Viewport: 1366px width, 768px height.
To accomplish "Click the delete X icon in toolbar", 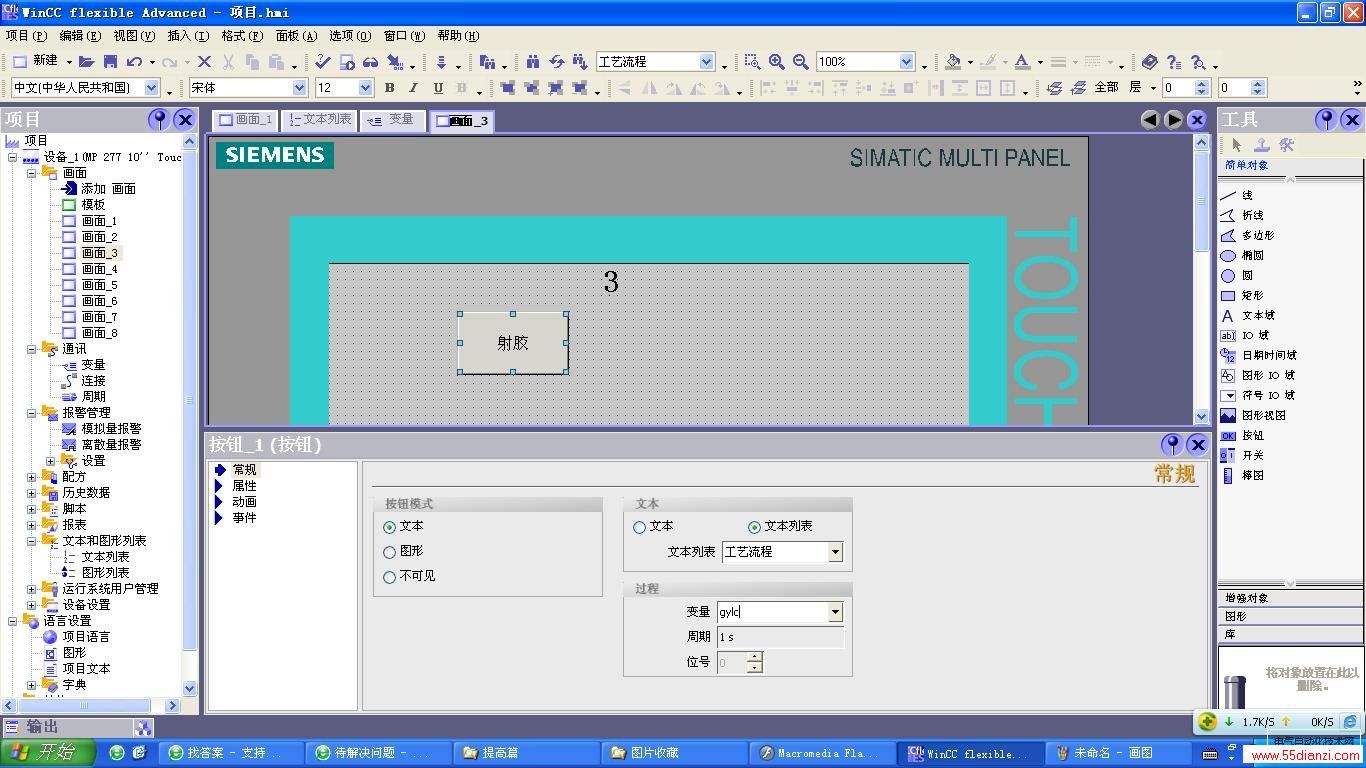I will pyautogui.click(x=204, y=62).
